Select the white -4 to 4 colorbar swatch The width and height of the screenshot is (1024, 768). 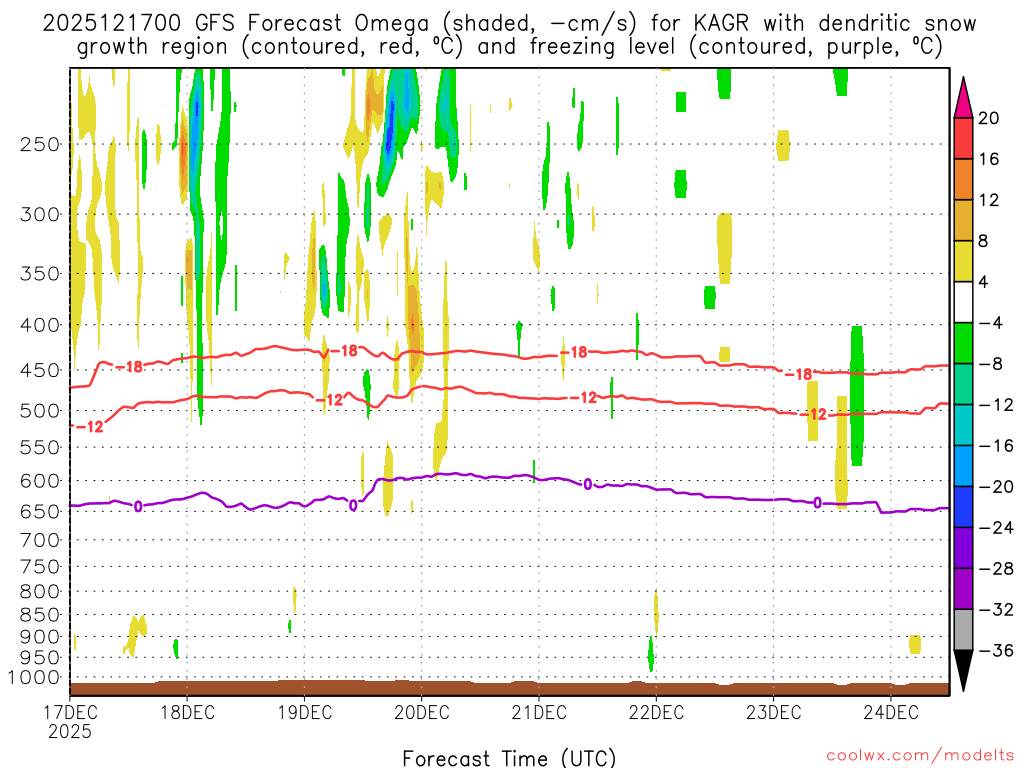coord(964,302)
